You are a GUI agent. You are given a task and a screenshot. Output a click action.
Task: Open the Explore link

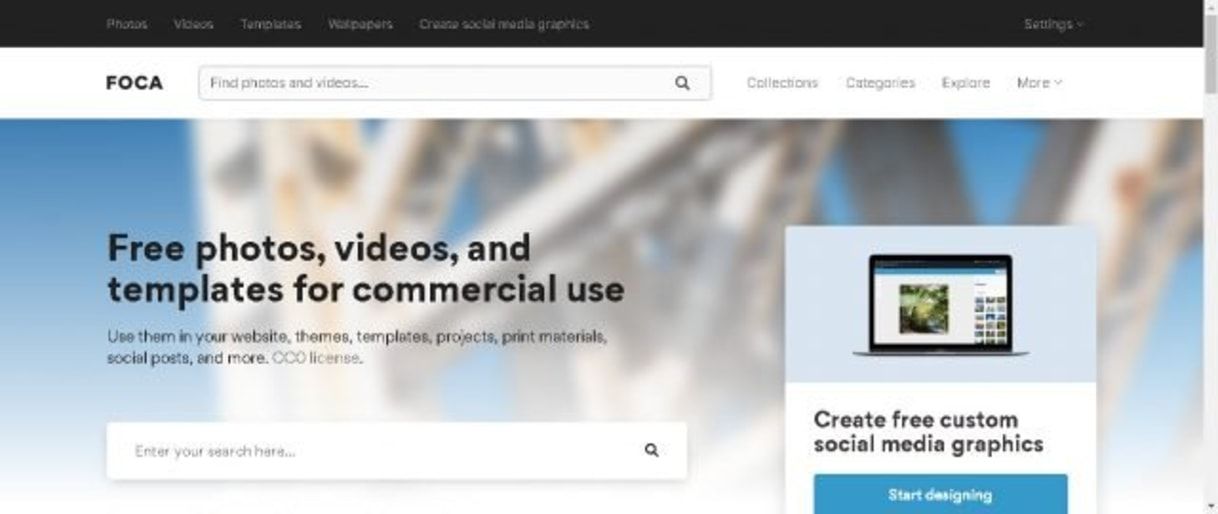coord(966,83)
